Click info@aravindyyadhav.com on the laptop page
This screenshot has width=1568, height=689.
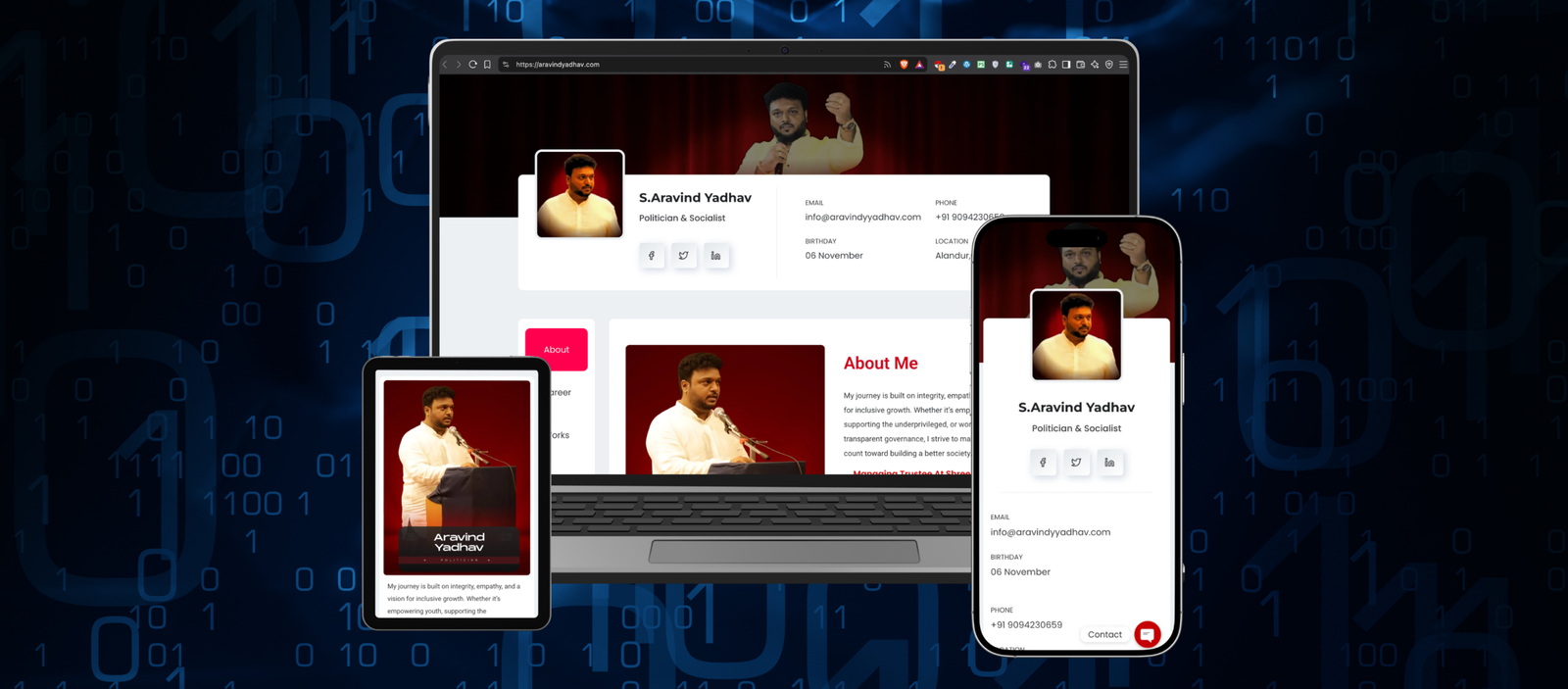[x=862, y=217]
